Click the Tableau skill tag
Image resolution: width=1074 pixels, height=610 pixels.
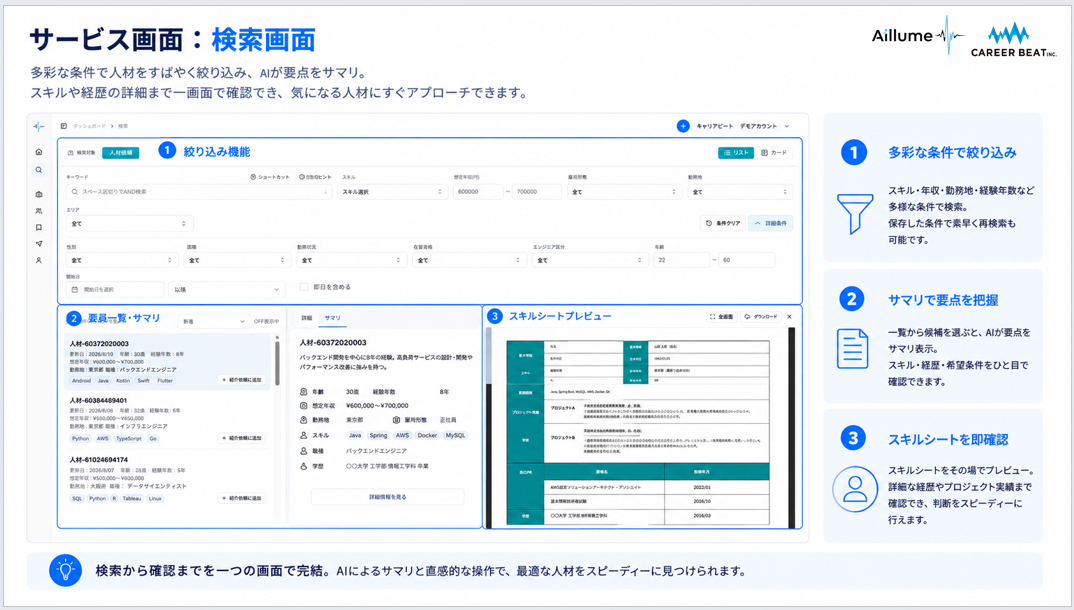pos(132,499)
